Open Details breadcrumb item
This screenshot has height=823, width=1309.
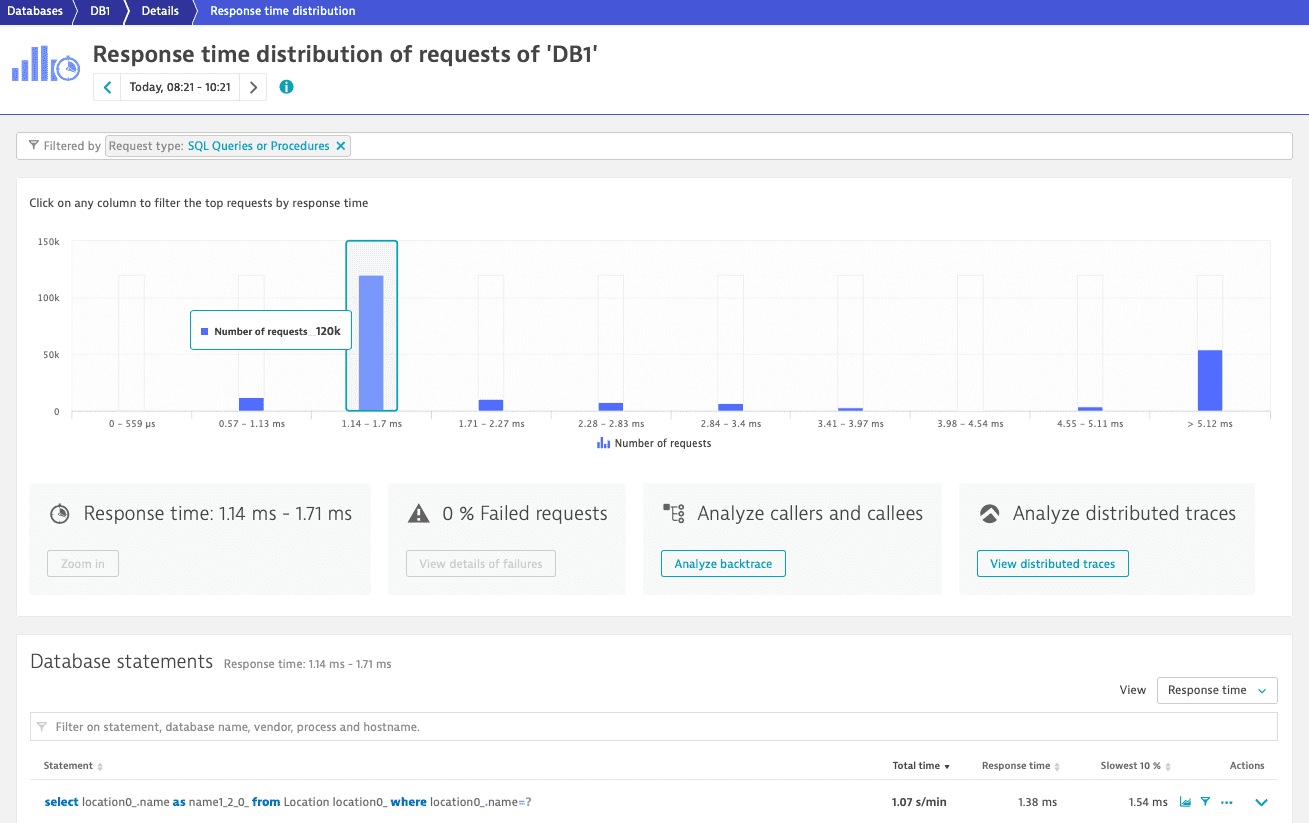pos(160,11)
